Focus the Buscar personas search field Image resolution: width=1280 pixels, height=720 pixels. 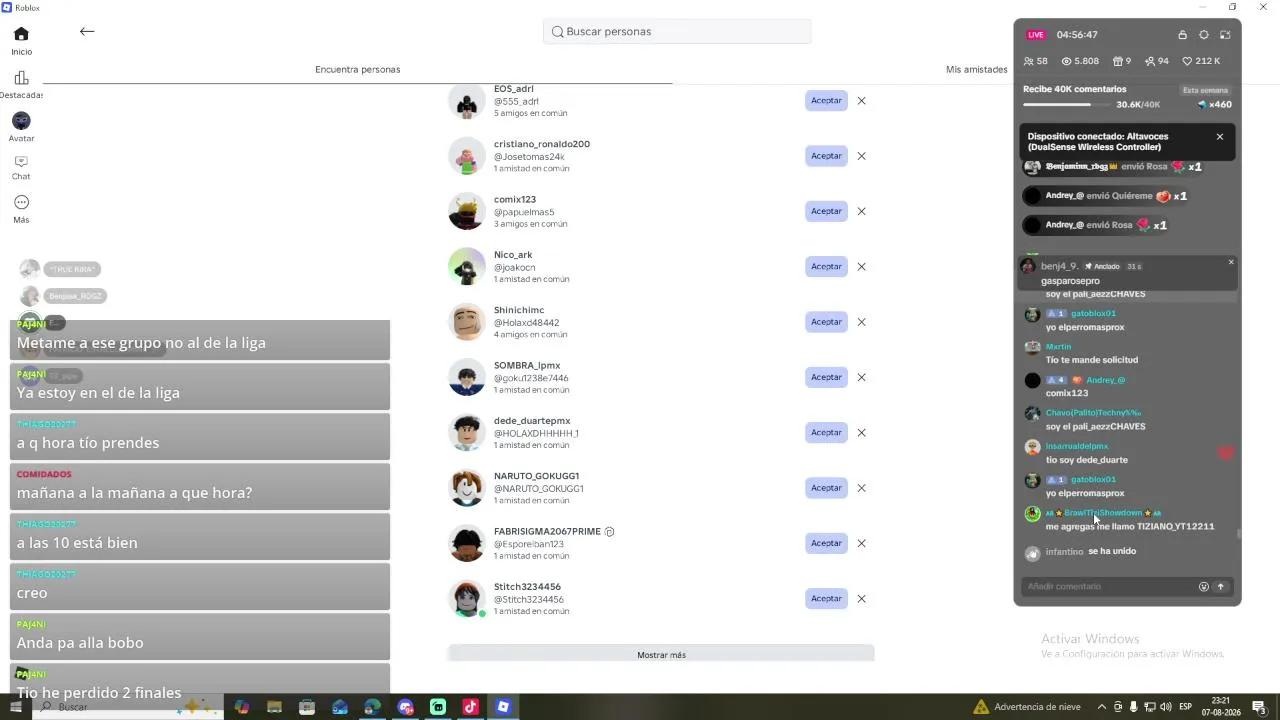pos(677,32)
